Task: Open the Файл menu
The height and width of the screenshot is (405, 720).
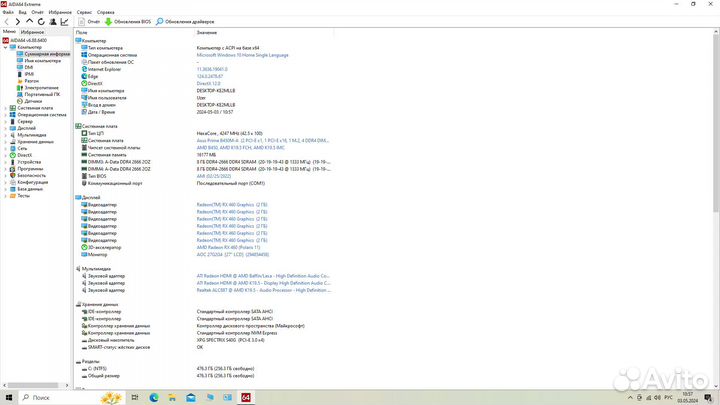Action: pos(8,12)
